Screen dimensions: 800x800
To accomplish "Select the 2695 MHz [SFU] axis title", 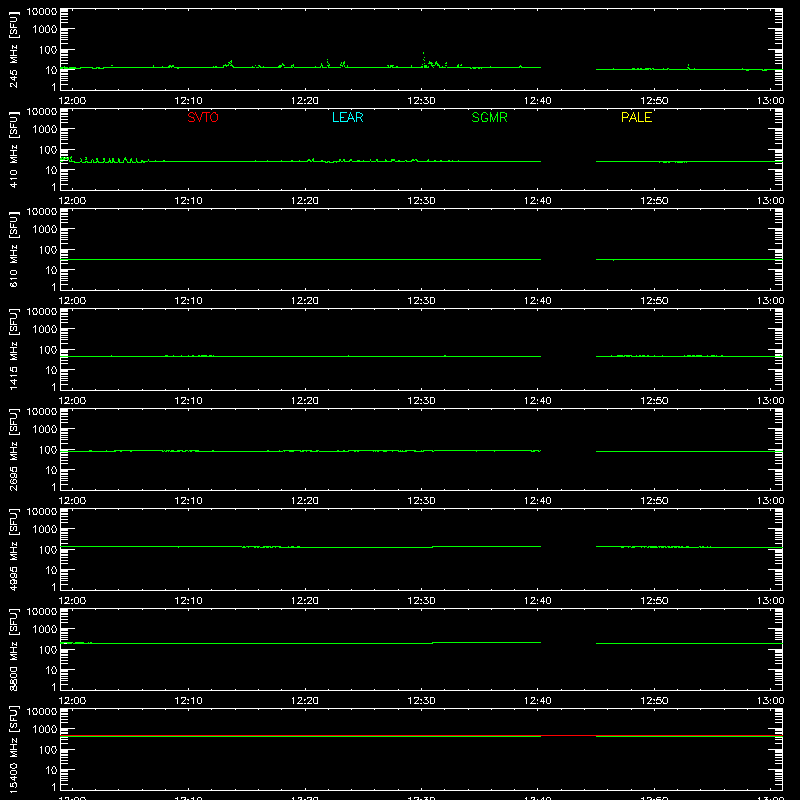I will click(x=13, y=449).
